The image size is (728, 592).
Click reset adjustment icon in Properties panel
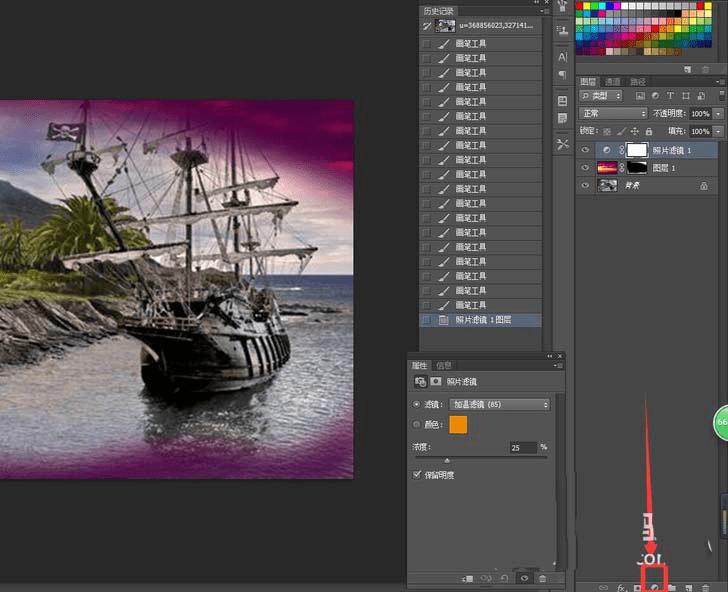click(x=505, y=578)
